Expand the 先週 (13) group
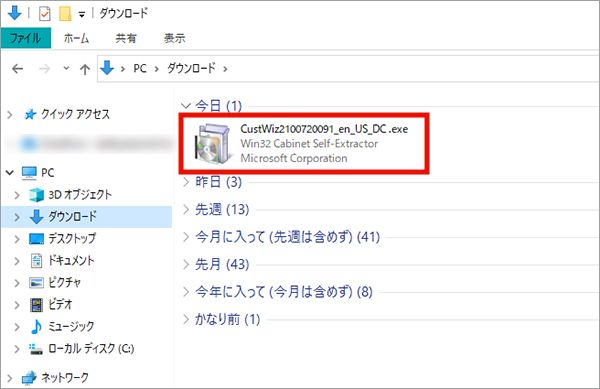Screen dimensions: 600x389 (x=186, y=209)
